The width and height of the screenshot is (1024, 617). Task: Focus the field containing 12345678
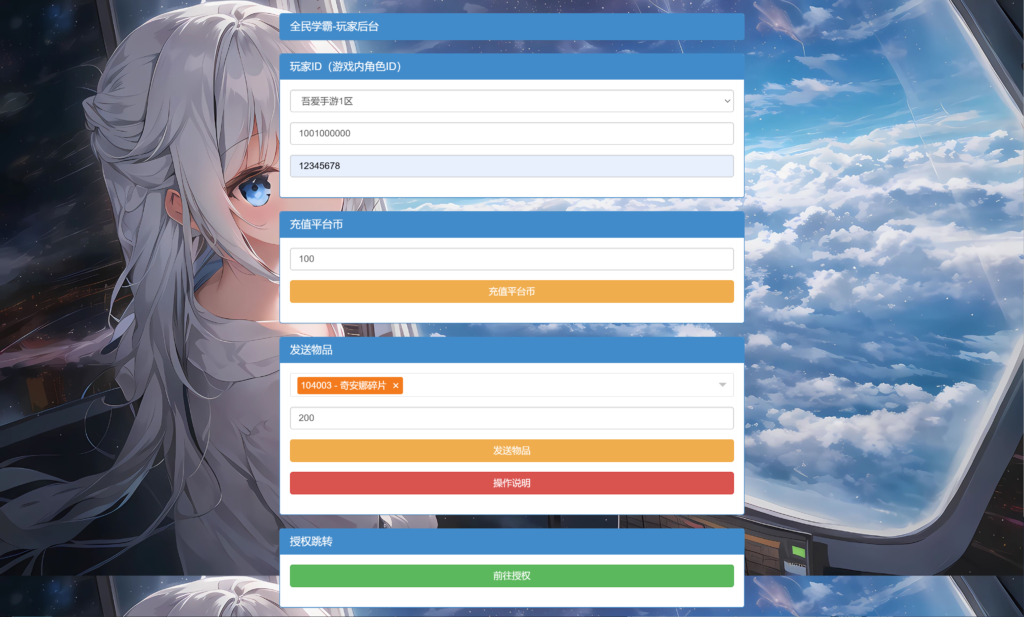(x=511, y=166)
